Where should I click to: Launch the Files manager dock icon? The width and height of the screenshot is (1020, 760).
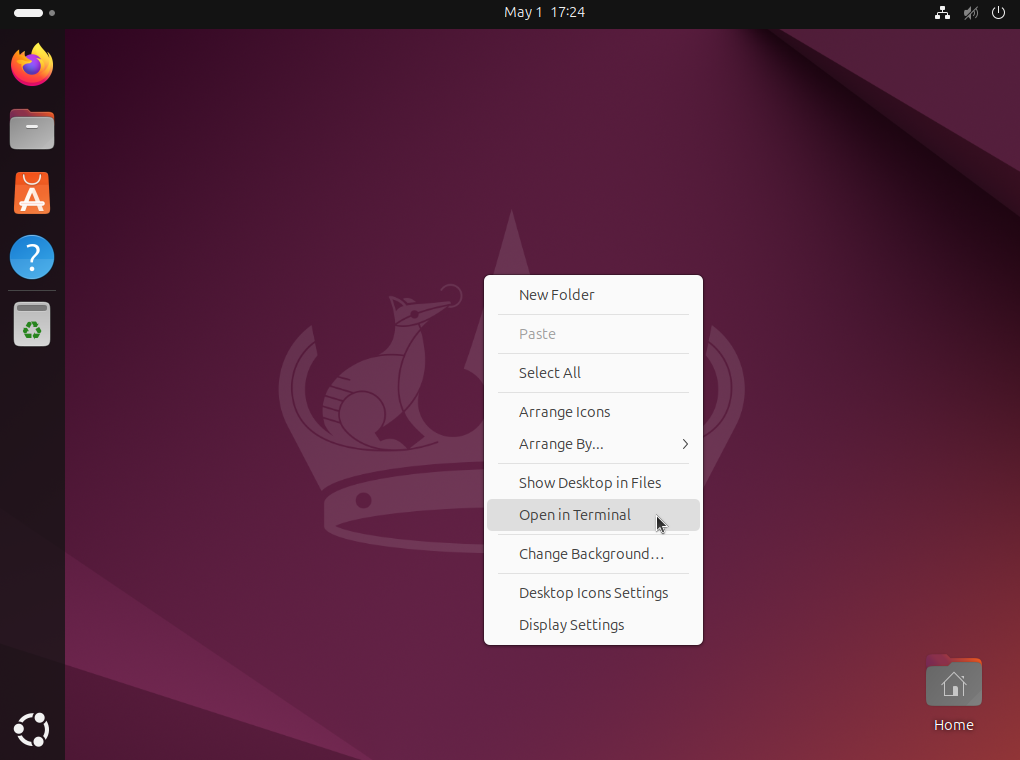point(32,129)
